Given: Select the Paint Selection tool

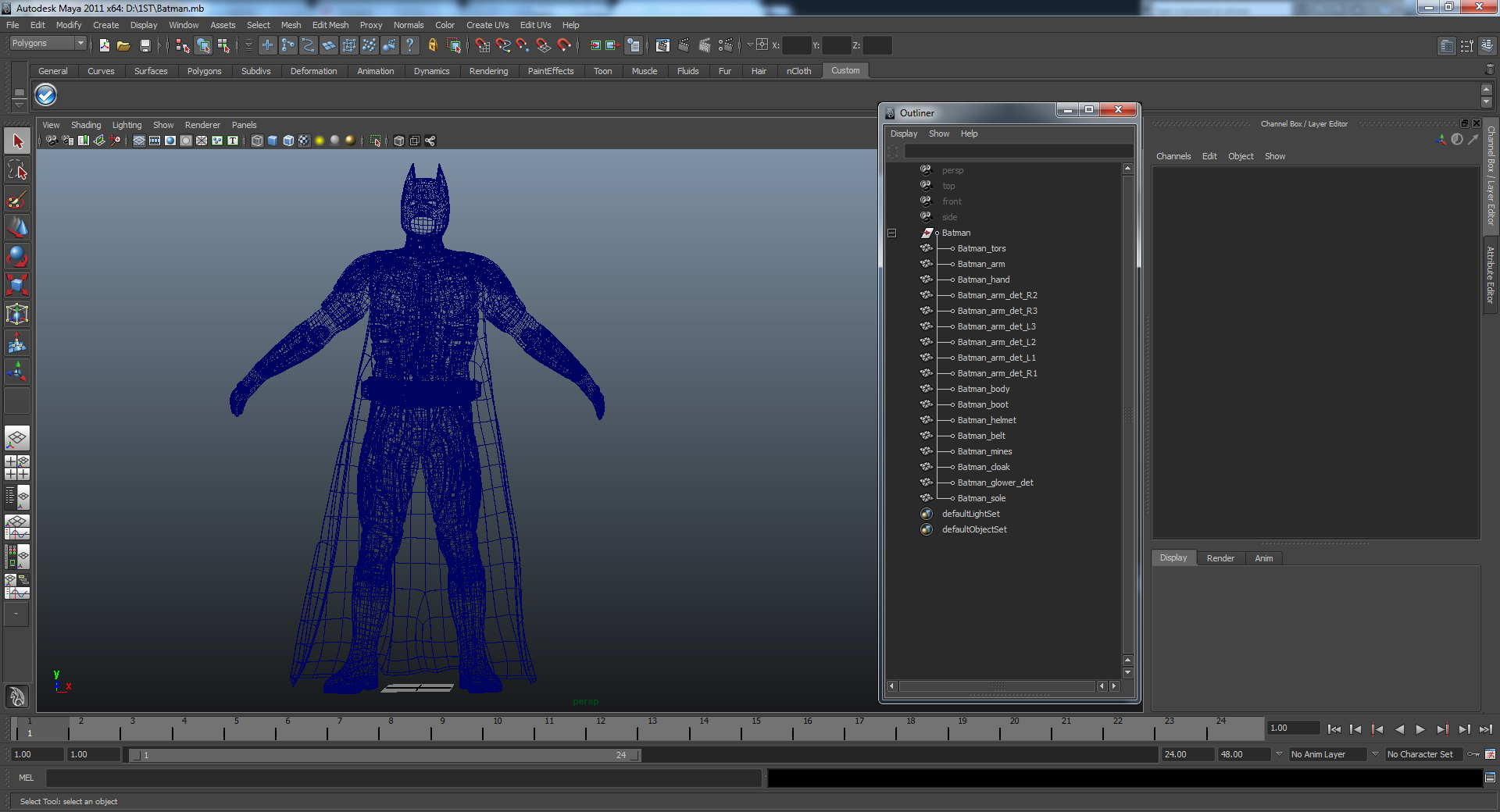Looking at the screenshot, I should coord(17,199).
